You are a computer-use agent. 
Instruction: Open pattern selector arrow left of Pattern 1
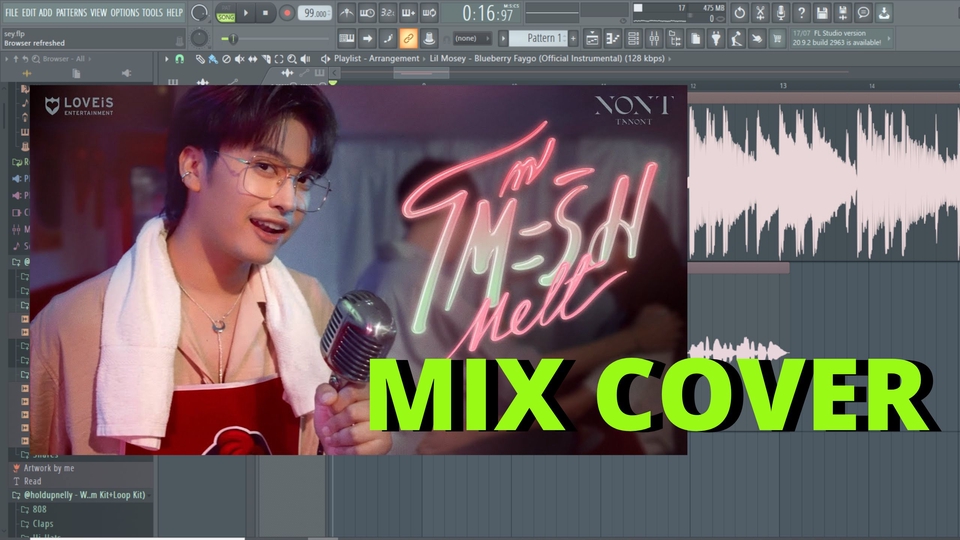point(503,39)
